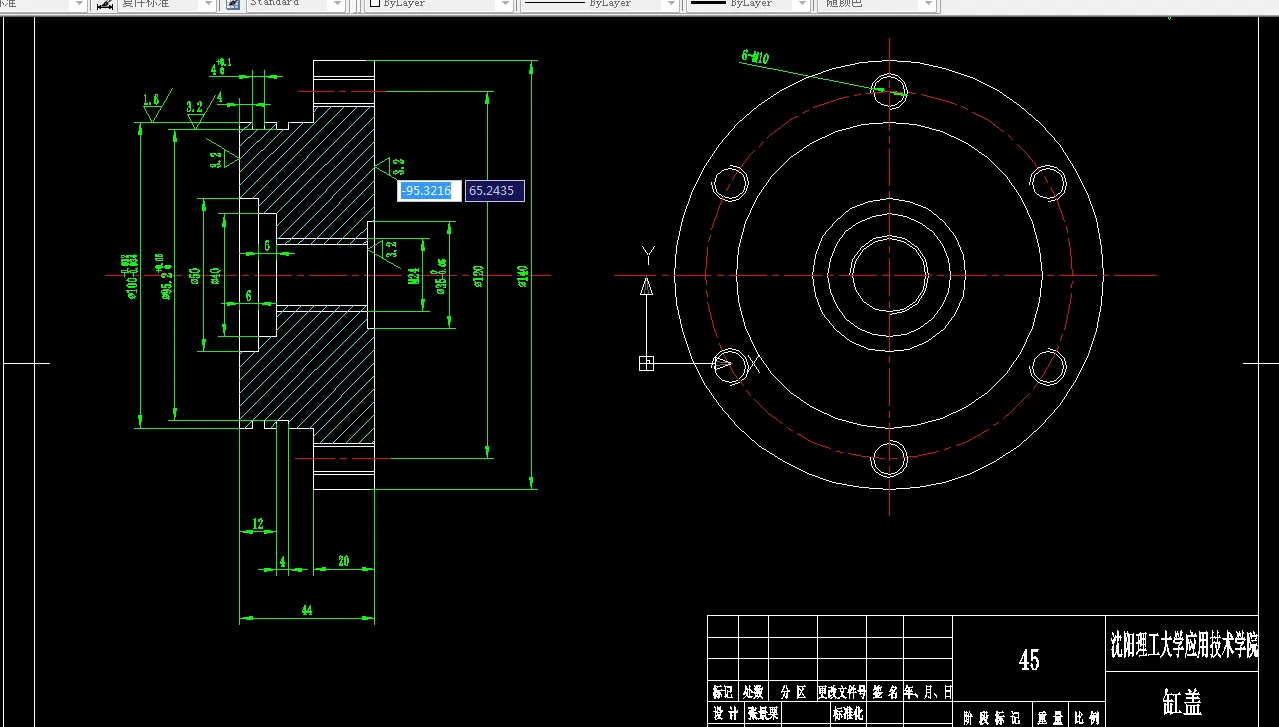The height and width of the screenshot is (727, 1279).
Task: Click the material number 45 in title block
Action: pyautogui.click(x=1029, y=660)
